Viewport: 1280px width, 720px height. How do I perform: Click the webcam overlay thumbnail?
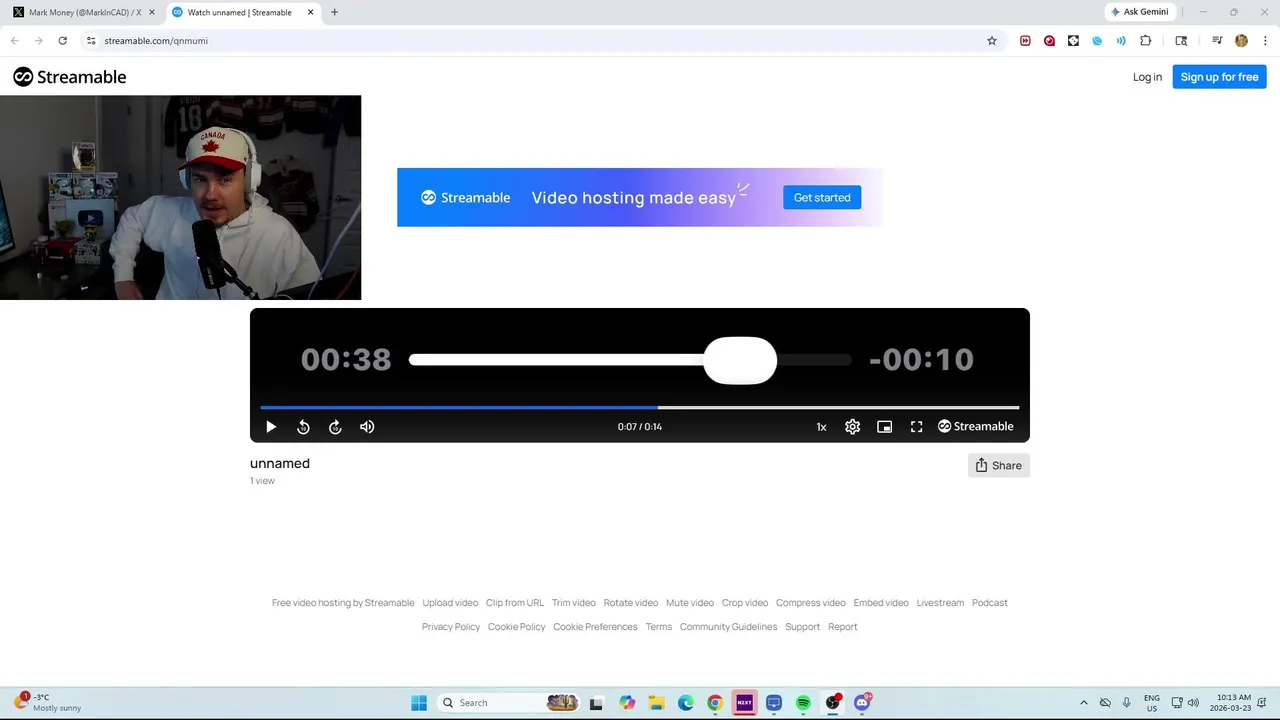point(180,198)
